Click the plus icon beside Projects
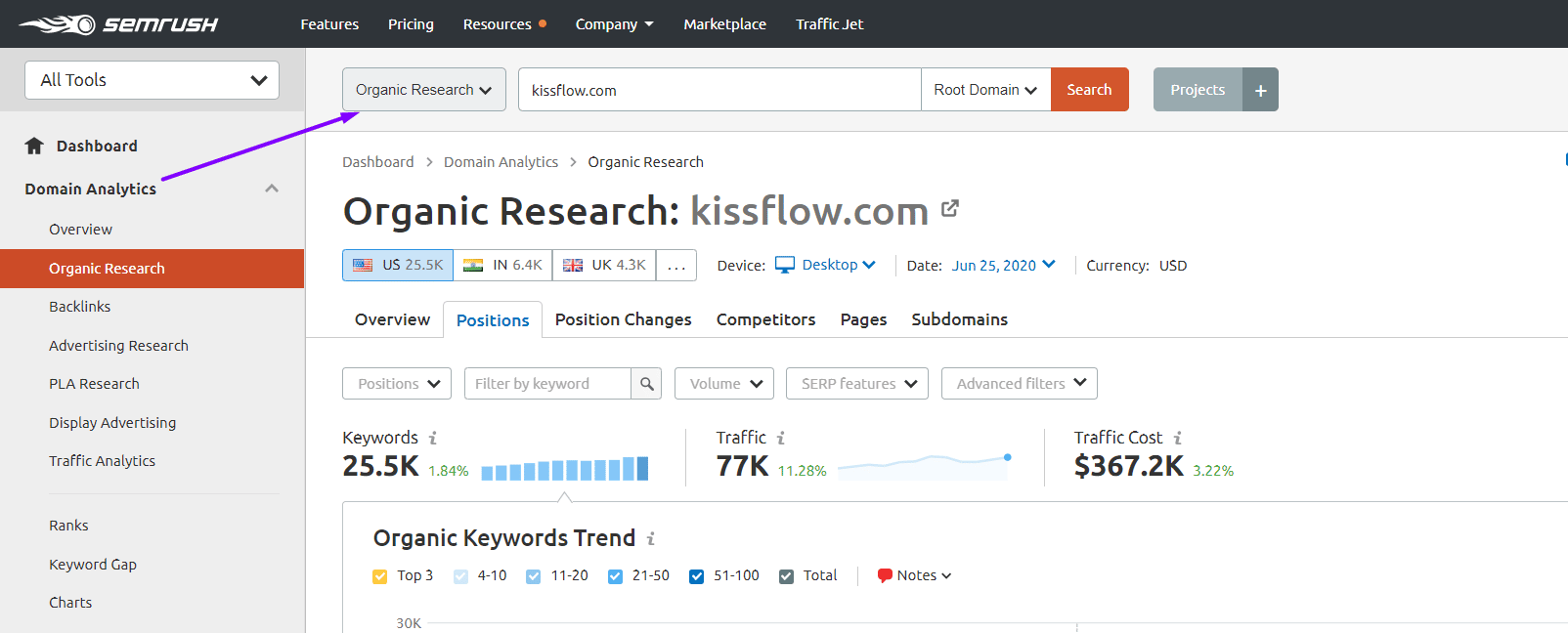1568x633 pixels. pyautogui.click(x=1260, y=90)
